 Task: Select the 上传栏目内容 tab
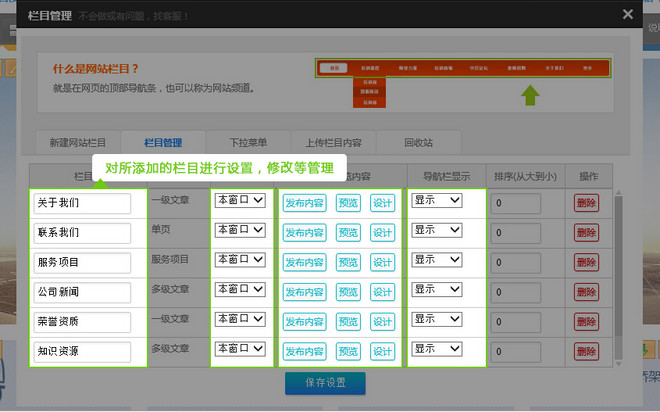click(333, 143)
